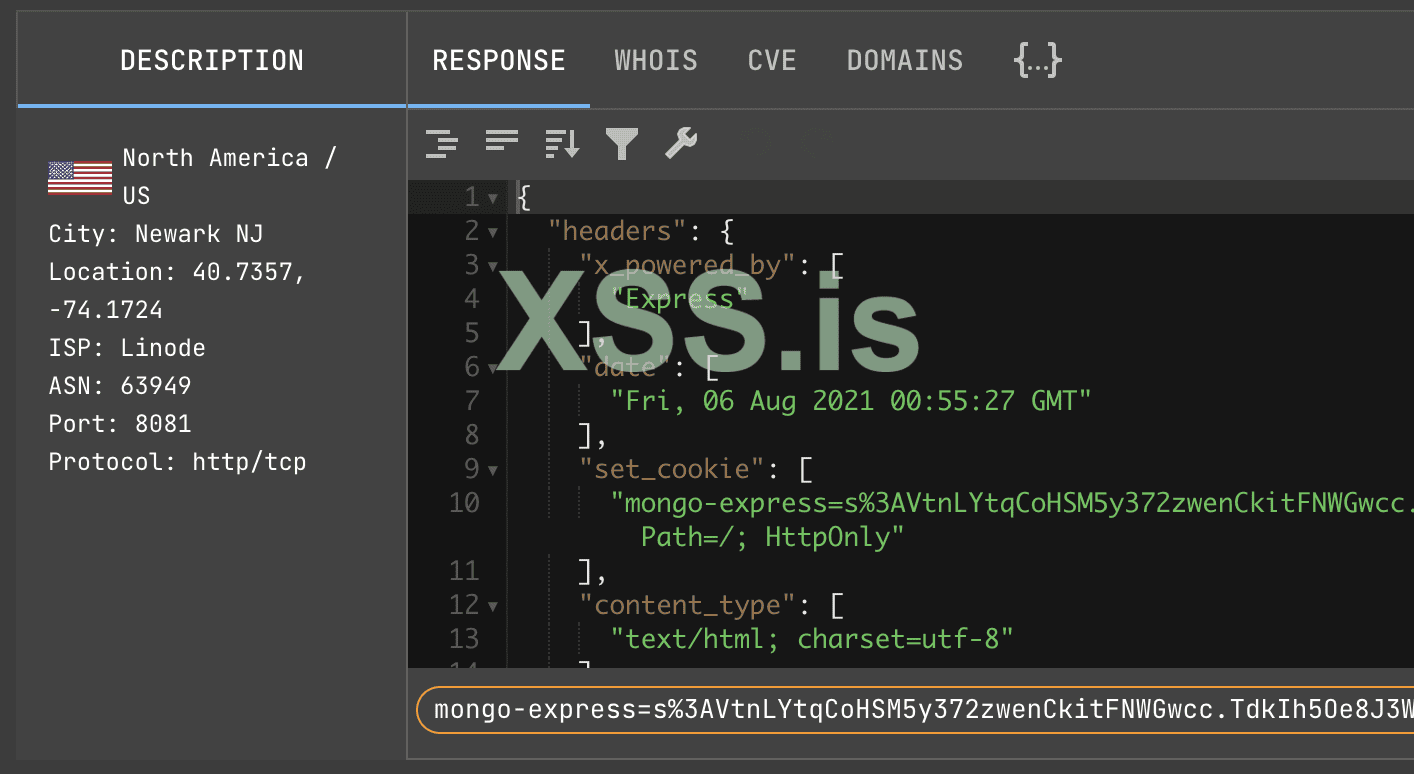Click the "Location: 40.7357," text
The image size is (1414, 774).
pos(177,272)
